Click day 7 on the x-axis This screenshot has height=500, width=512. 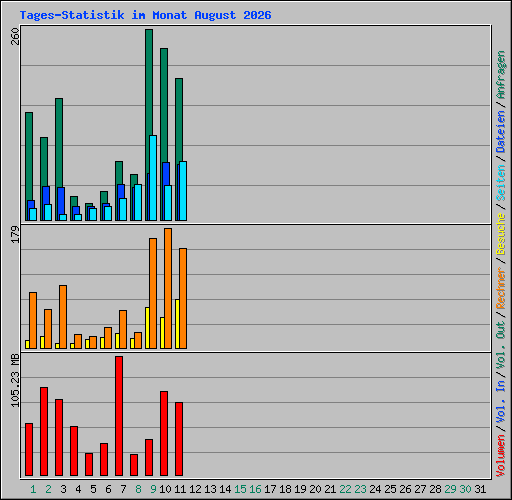(123, 489)
